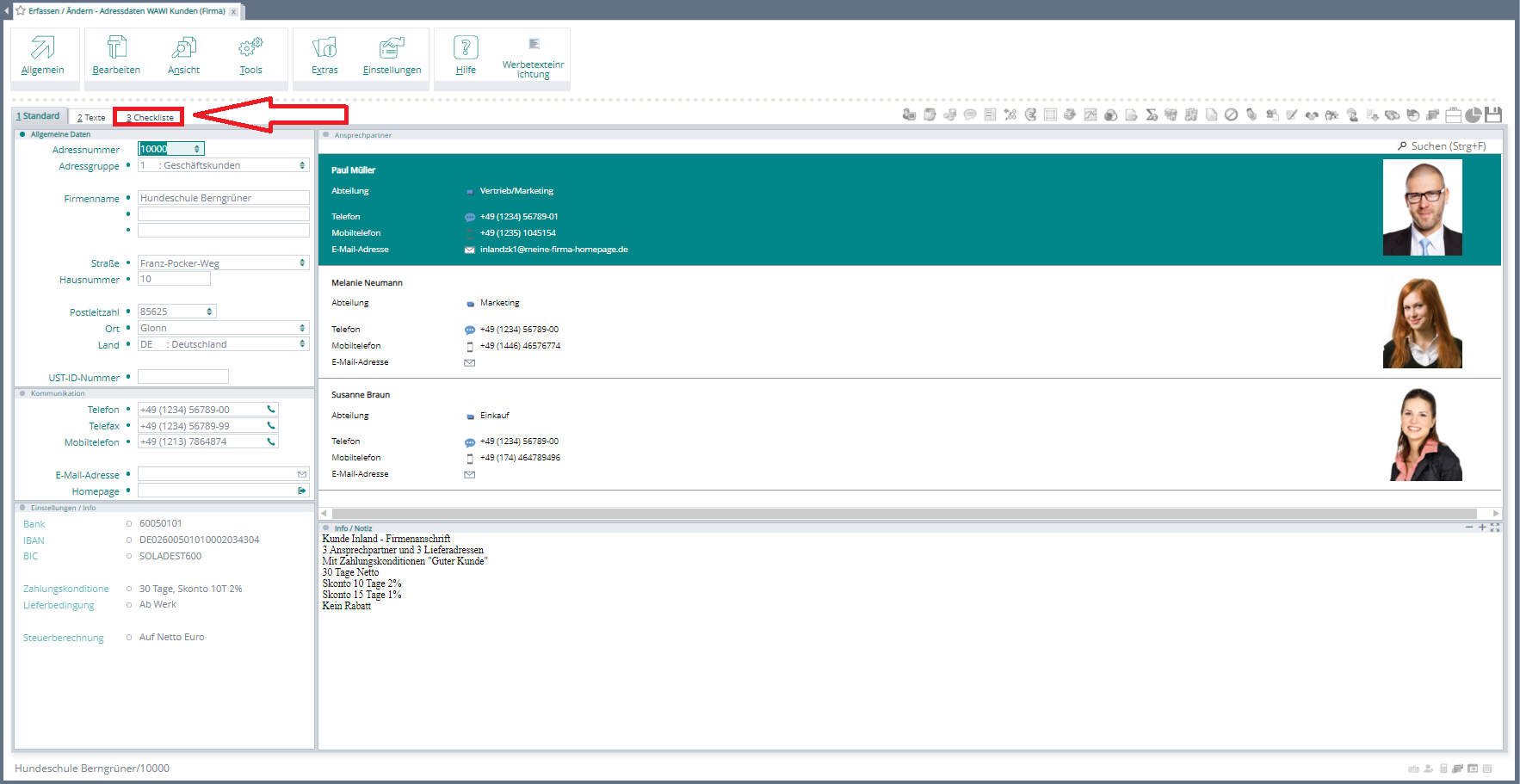Click the speech bubble toolbar icon

pos(970,114)
